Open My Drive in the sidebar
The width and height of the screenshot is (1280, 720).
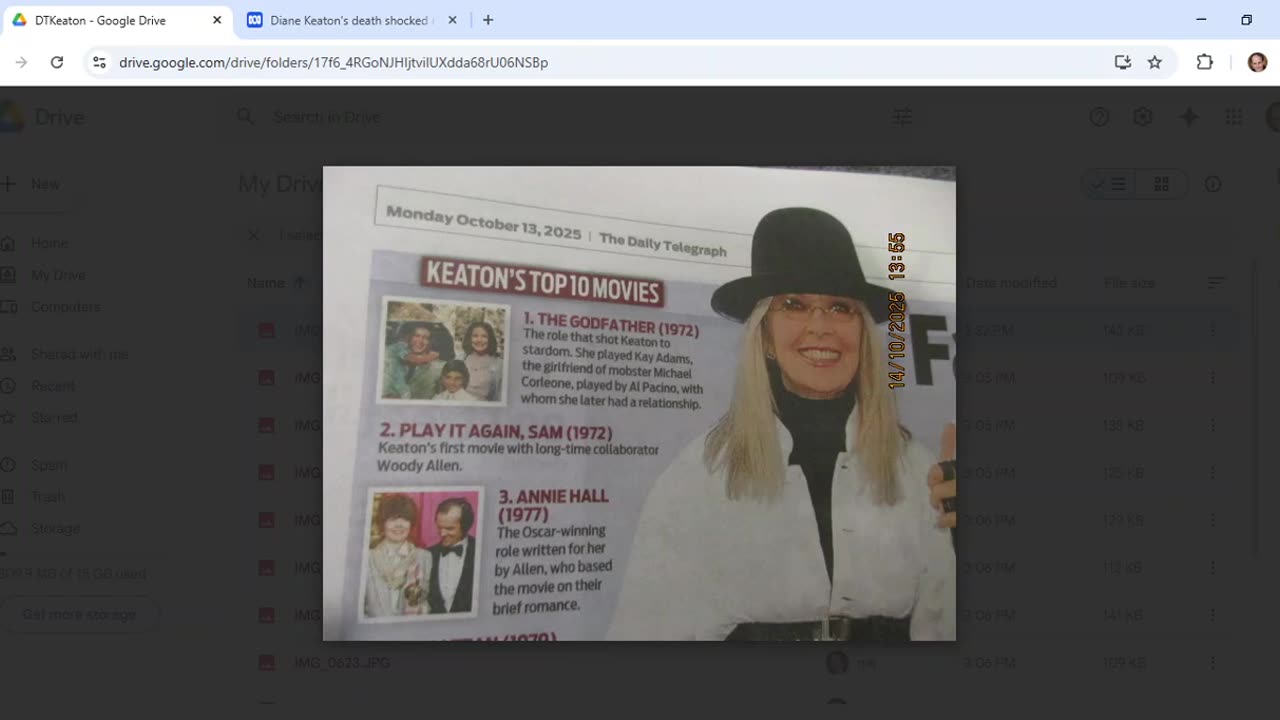coord(58,275)
